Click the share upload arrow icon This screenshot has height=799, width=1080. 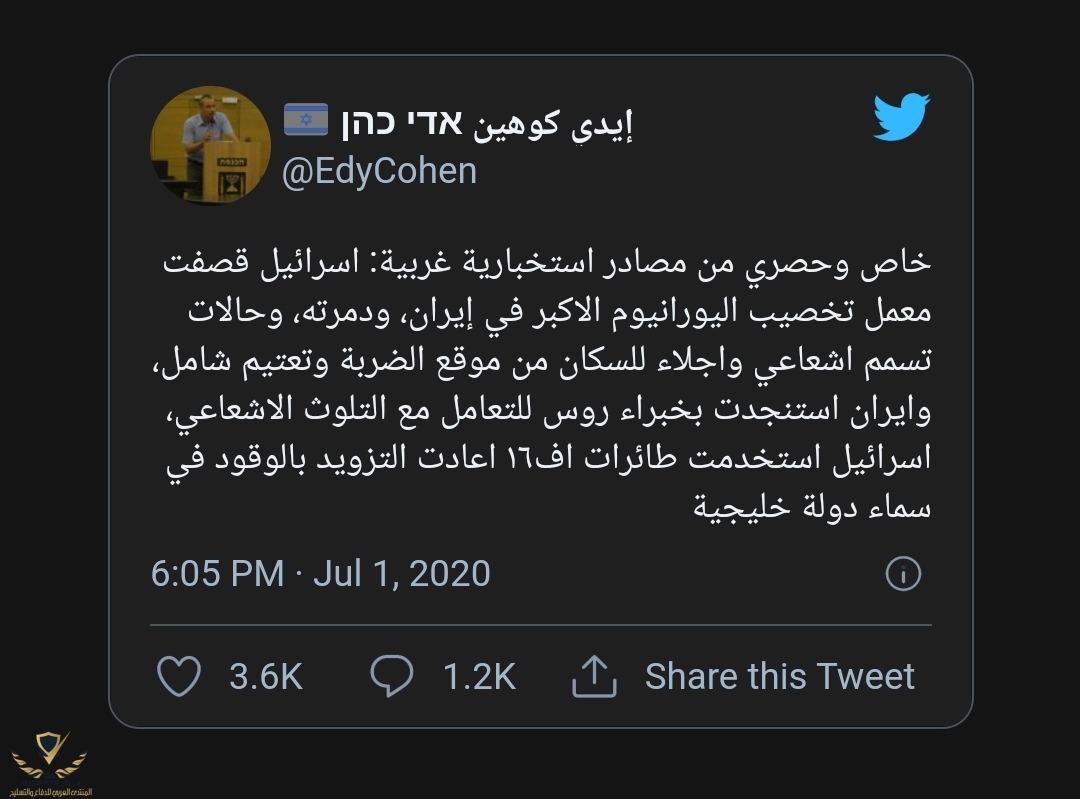point(594,677)
